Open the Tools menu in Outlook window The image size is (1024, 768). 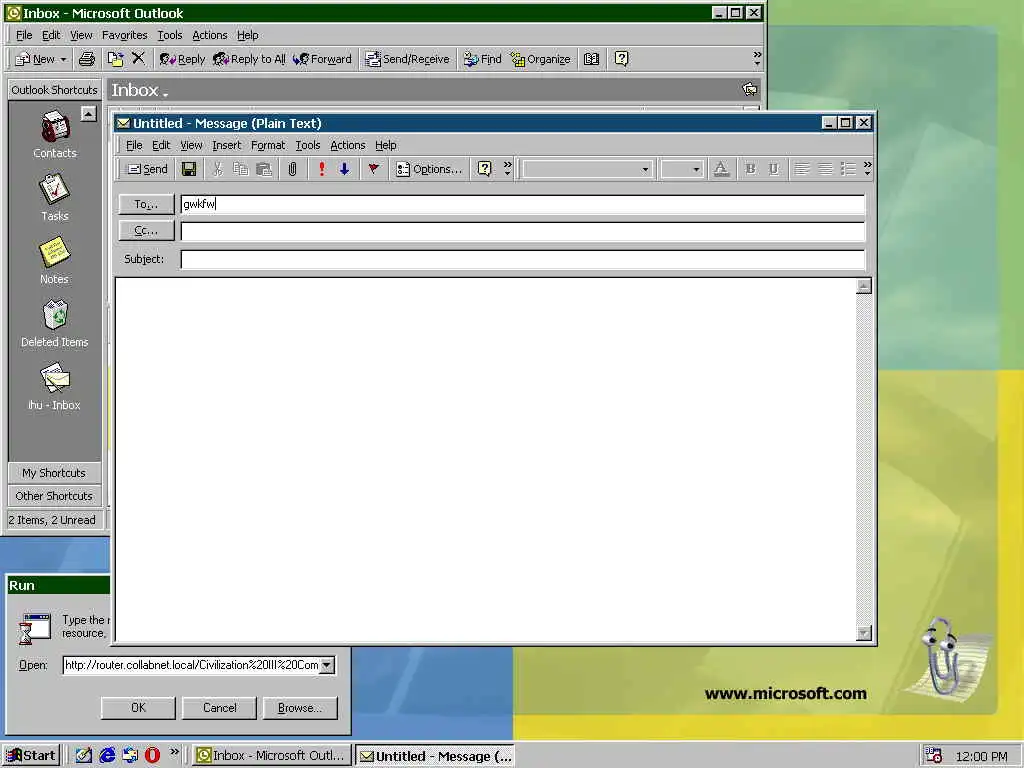pos(170,35)
